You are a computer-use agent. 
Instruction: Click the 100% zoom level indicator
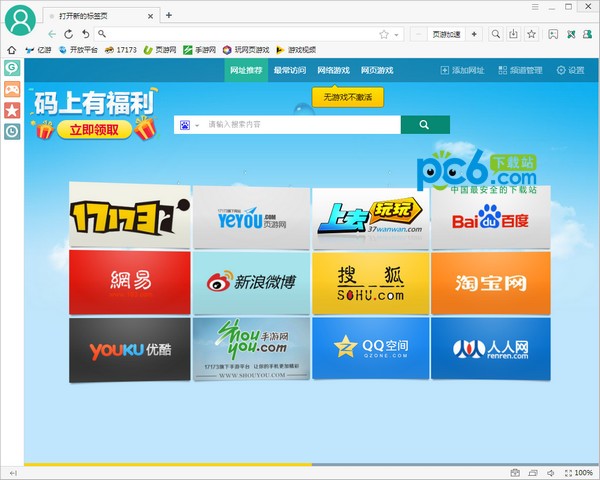pyautogui.click(x=579, y=473)
